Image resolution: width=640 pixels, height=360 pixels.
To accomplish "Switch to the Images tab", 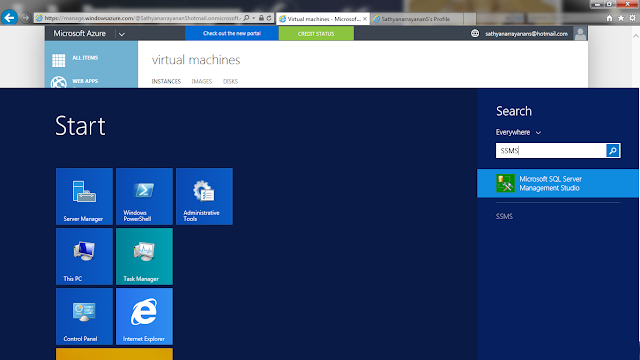I will (202, 82).
